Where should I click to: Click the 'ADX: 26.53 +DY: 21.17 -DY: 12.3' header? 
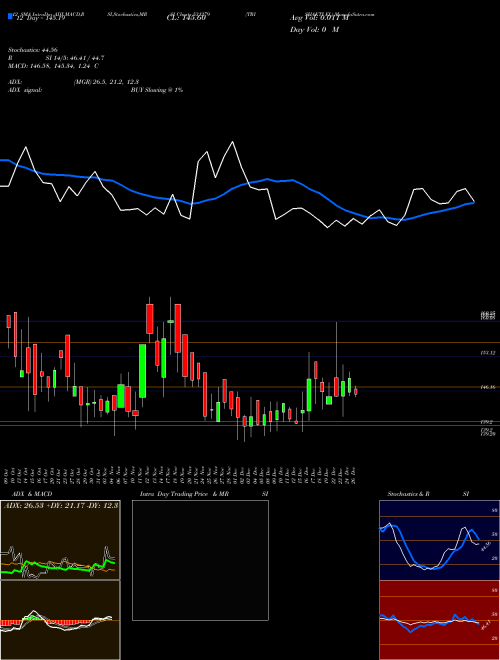pos(61,505)
